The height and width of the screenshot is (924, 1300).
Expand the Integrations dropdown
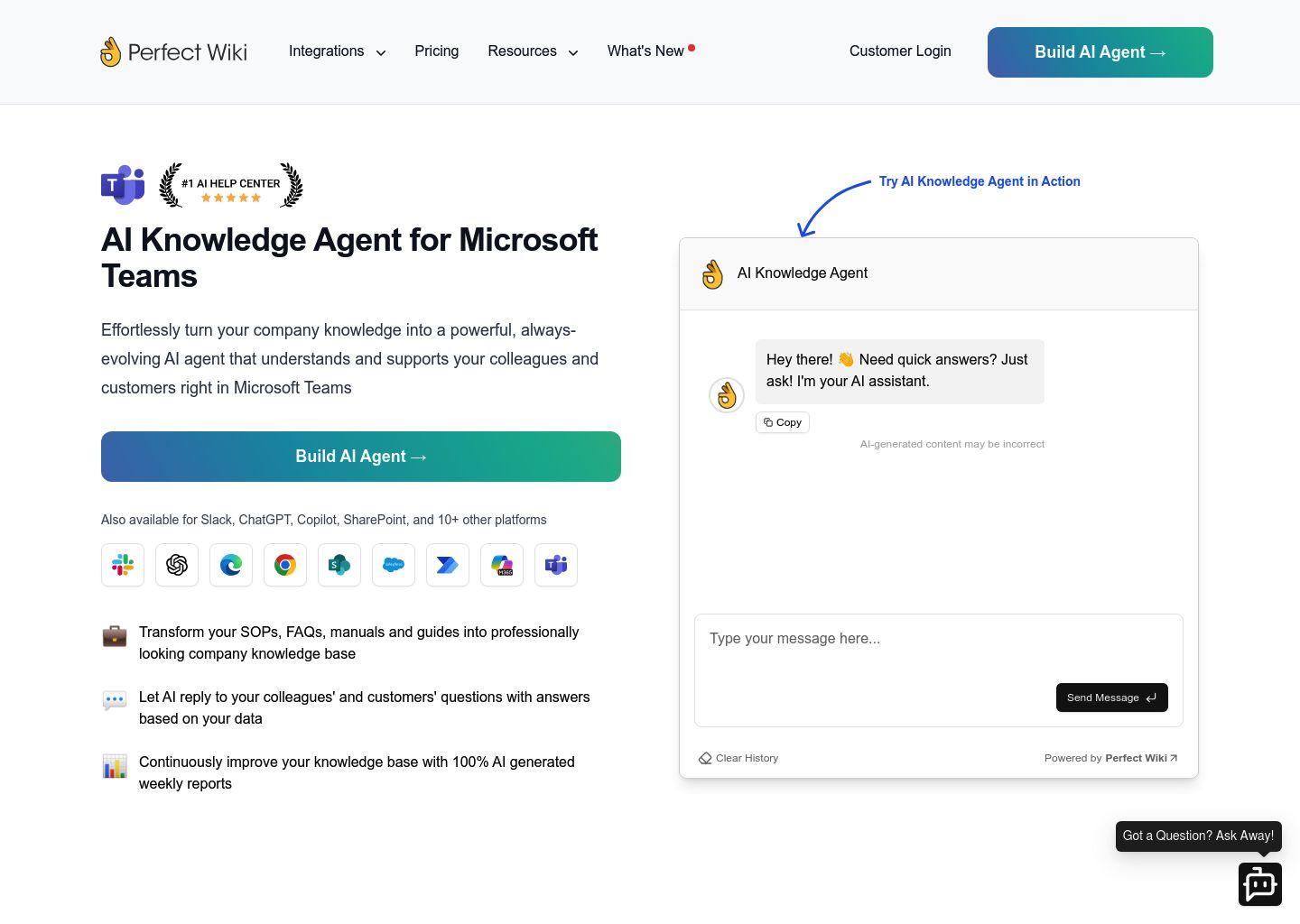pyautogui.click(x=337, y=51)
